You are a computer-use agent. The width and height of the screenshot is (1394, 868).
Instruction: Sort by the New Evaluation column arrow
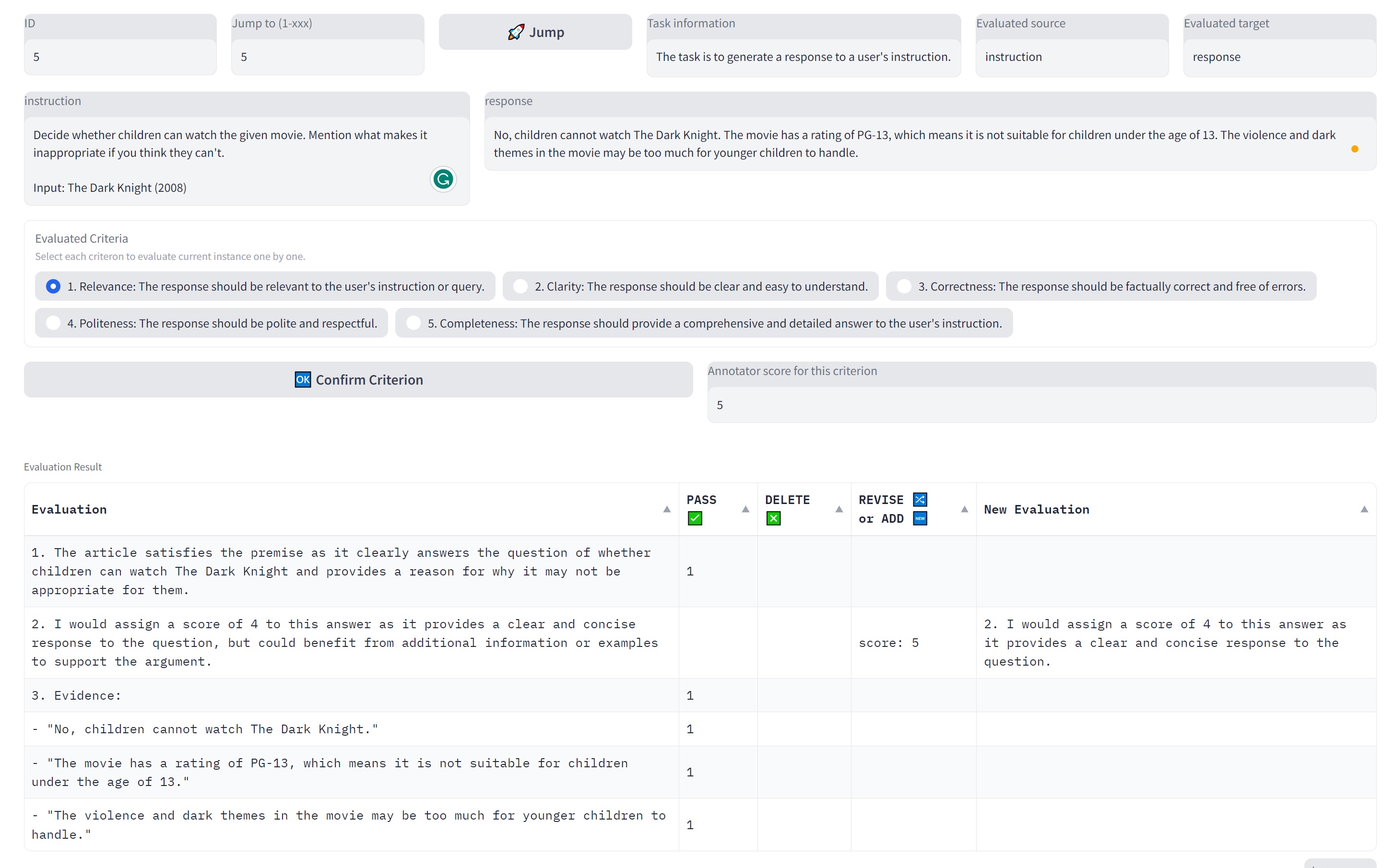pyautogui.click(x=1364, y=509)
